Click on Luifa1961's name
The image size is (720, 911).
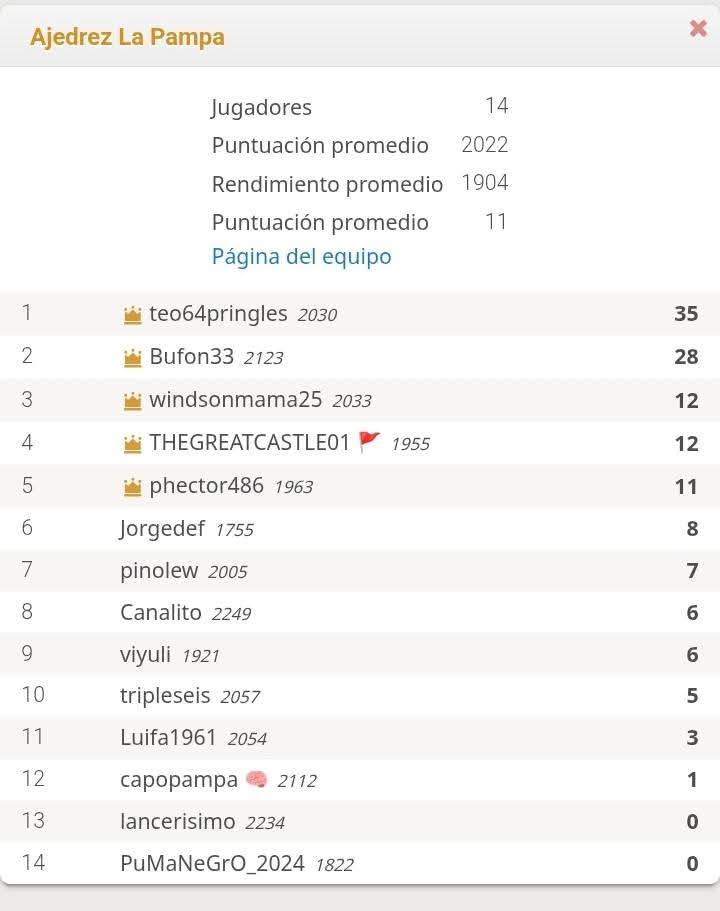click(168, 737)
